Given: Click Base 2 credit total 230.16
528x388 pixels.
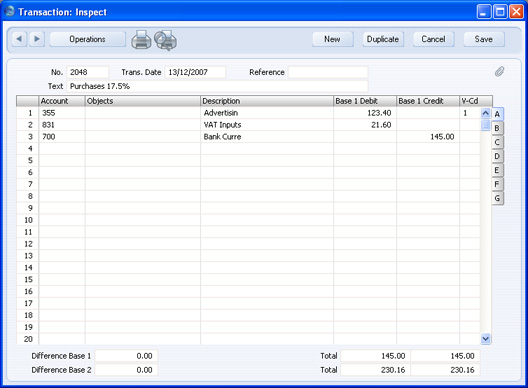Looking at the screenshot, I should point(445,370).
